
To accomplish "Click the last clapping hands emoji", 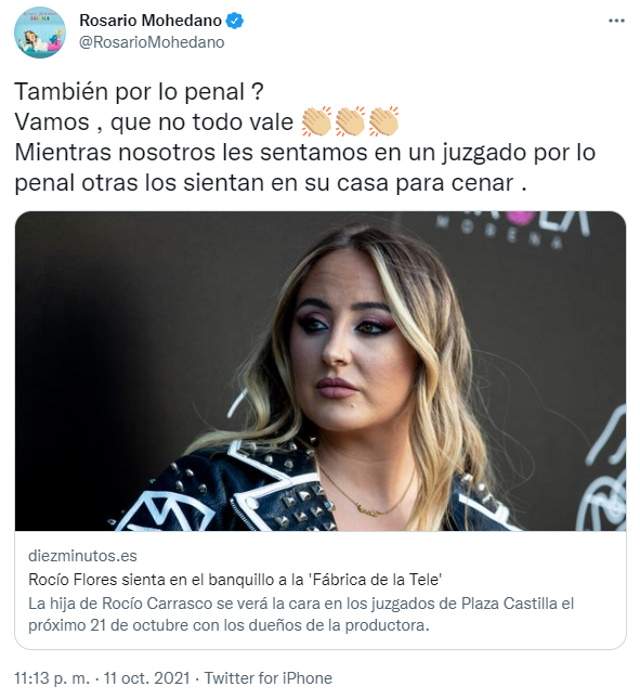I will (383, 121).
